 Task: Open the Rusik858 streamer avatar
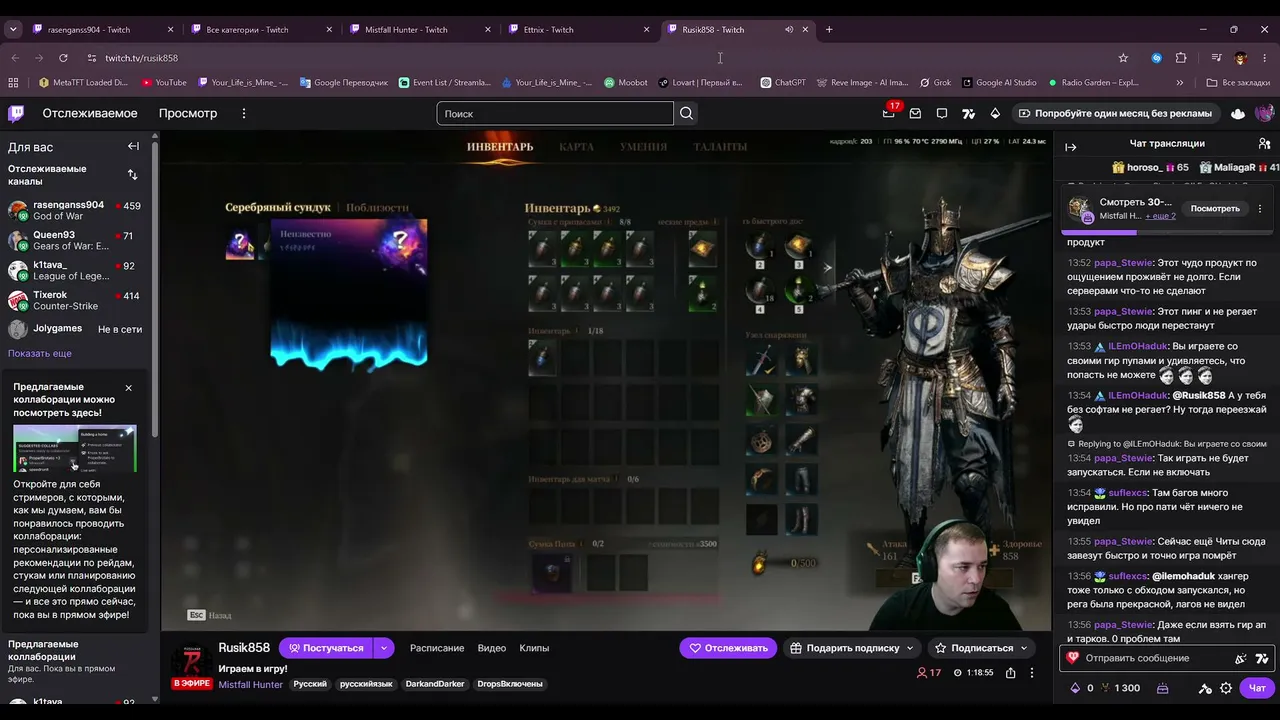pos(190,662)
